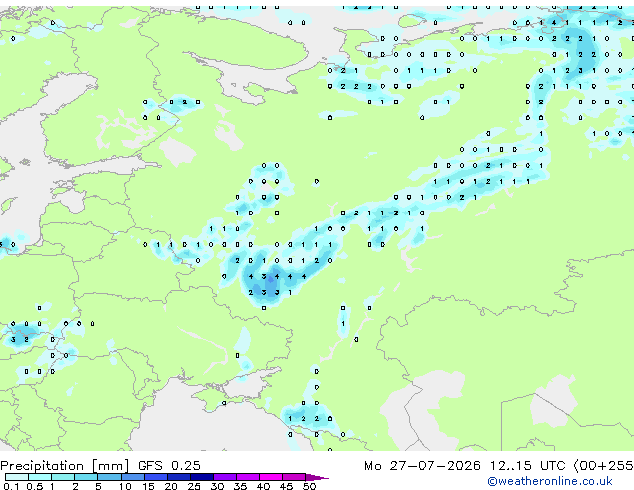Image resolution: width=634 pixels, height=490 pixels.
Task: Click the "12..15 UTC" time label
Action: [527, 466]
